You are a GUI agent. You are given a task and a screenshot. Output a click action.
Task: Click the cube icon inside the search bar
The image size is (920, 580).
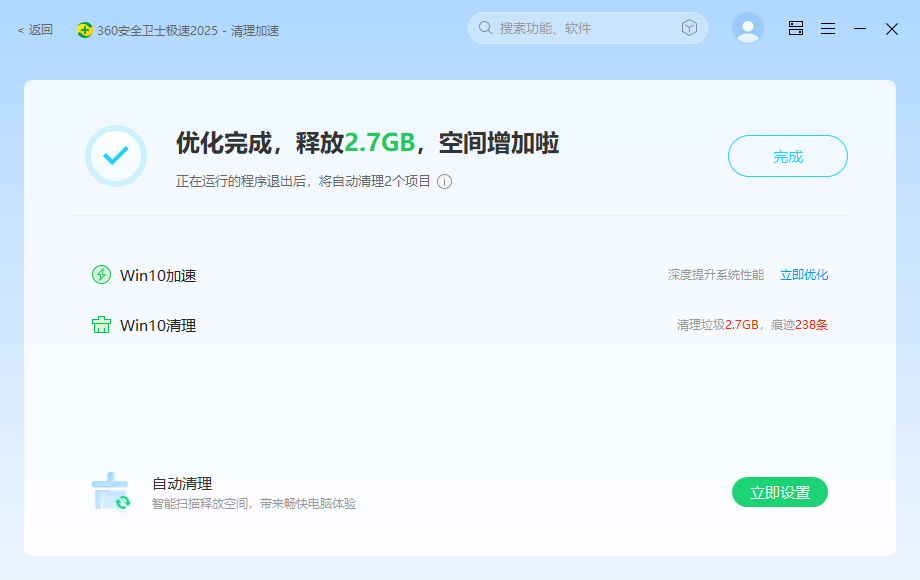[x=689, y=28]
